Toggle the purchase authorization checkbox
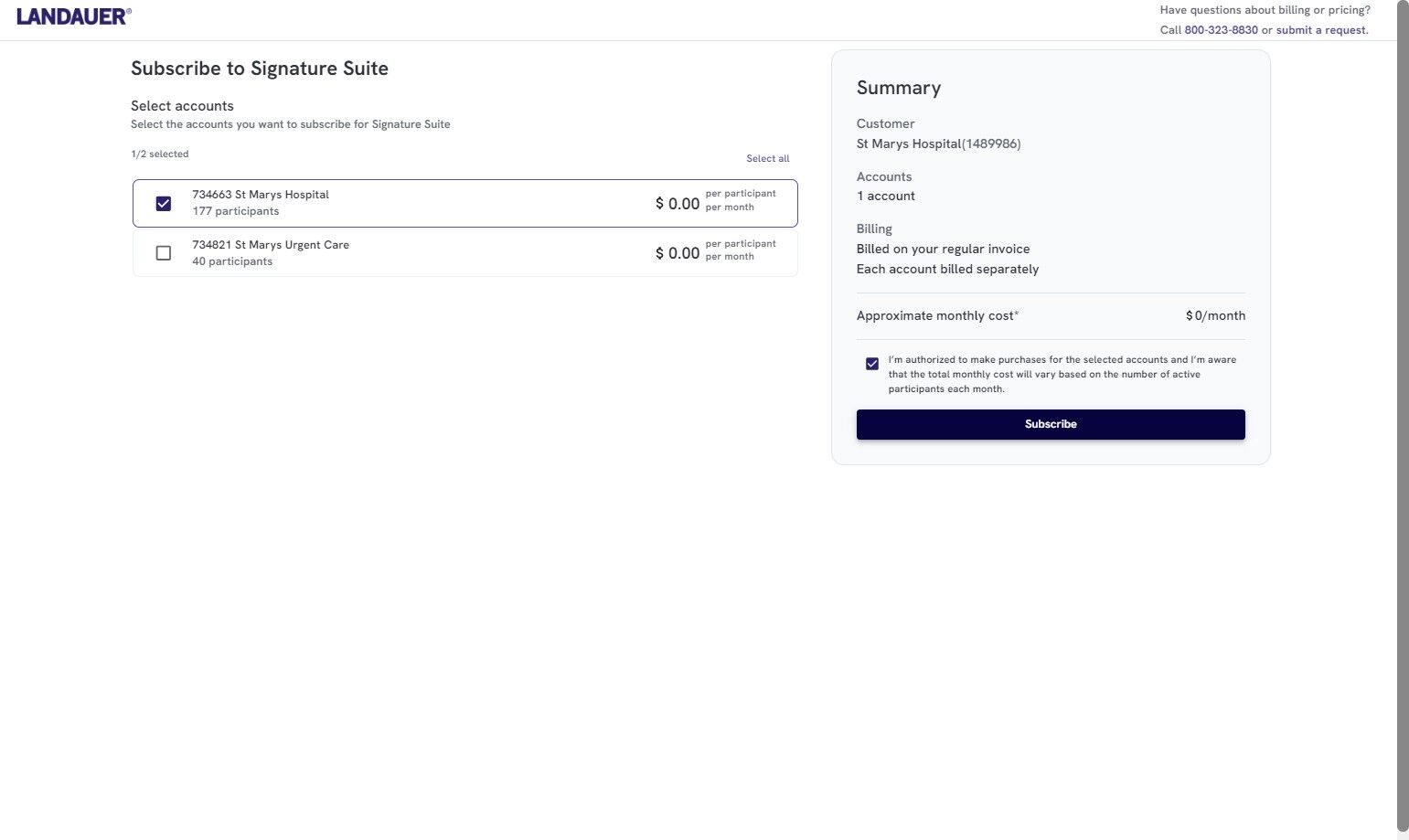 (x=872, y=364)
